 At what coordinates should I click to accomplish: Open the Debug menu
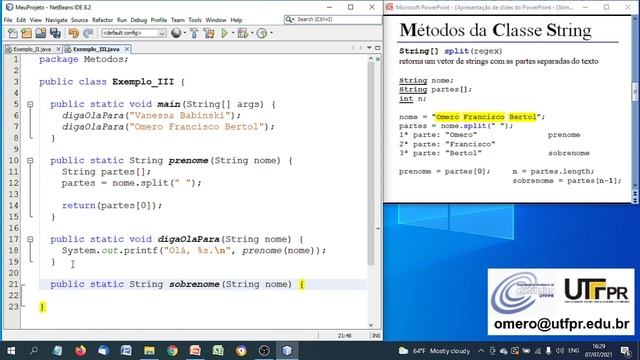pos(139,20)
